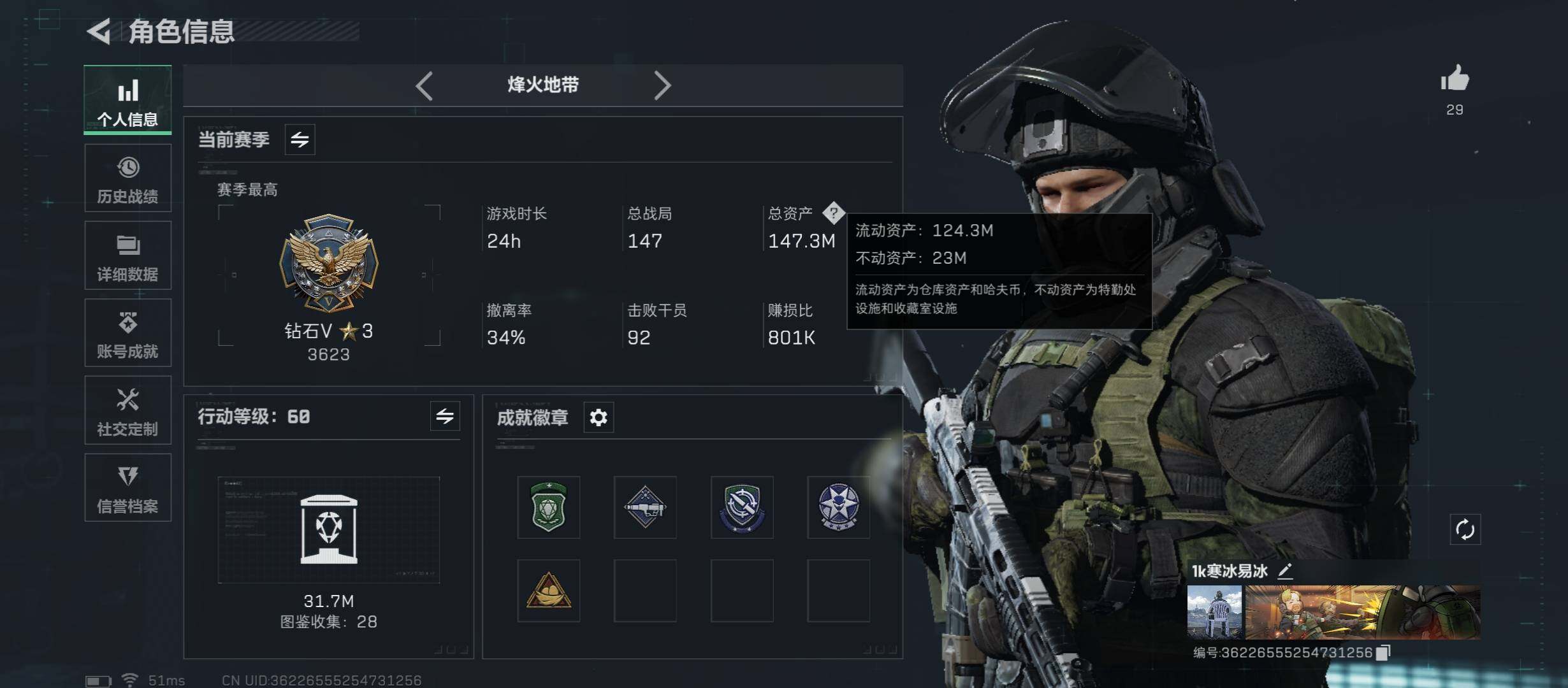Switch to previous game mode with left chevron

point(424,85)
